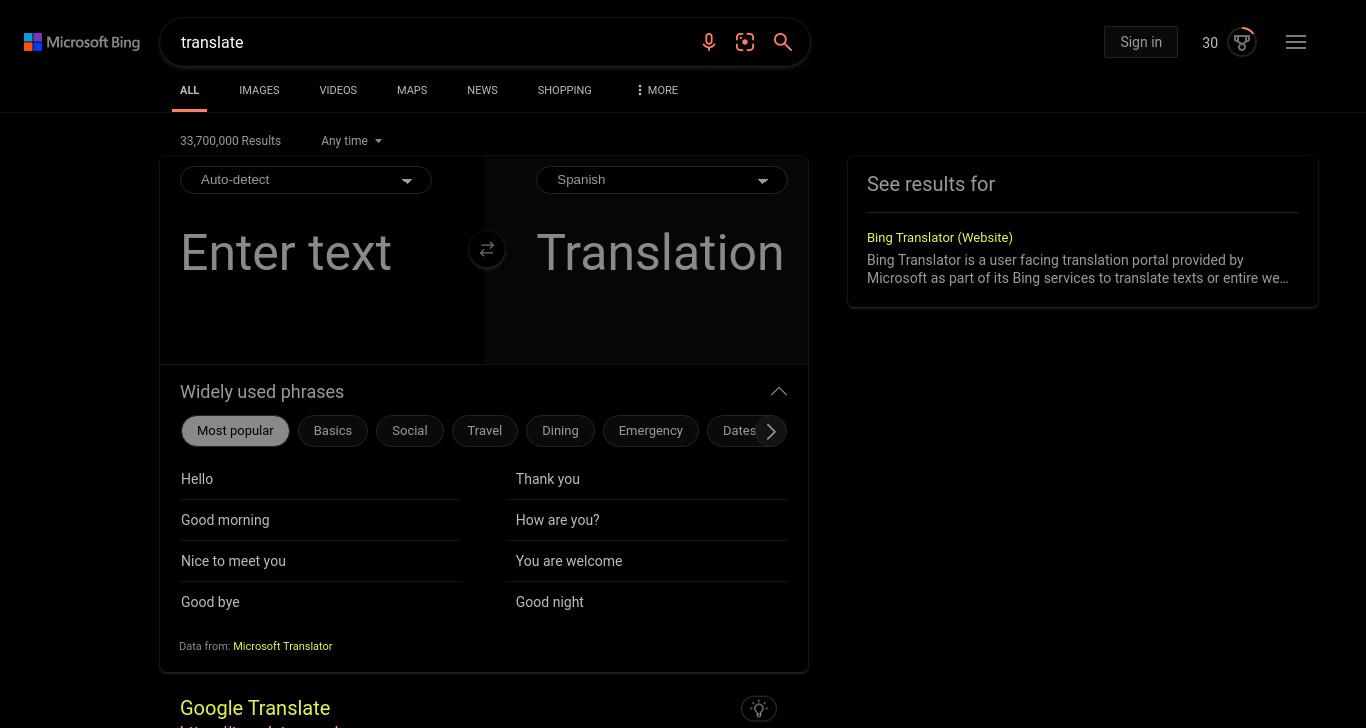The image size is (1366, 728).
Task: Select the Emergency phrase category
Action: (650, 431)
